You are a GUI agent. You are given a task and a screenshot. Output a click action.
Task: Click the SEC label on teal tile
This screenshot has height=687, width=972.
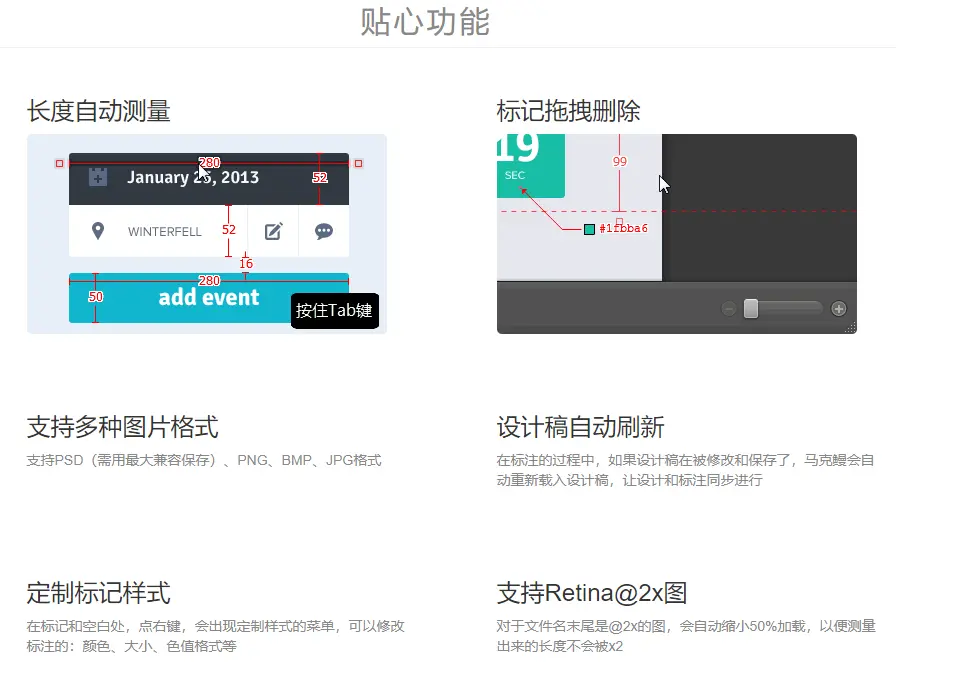(515, 175)
